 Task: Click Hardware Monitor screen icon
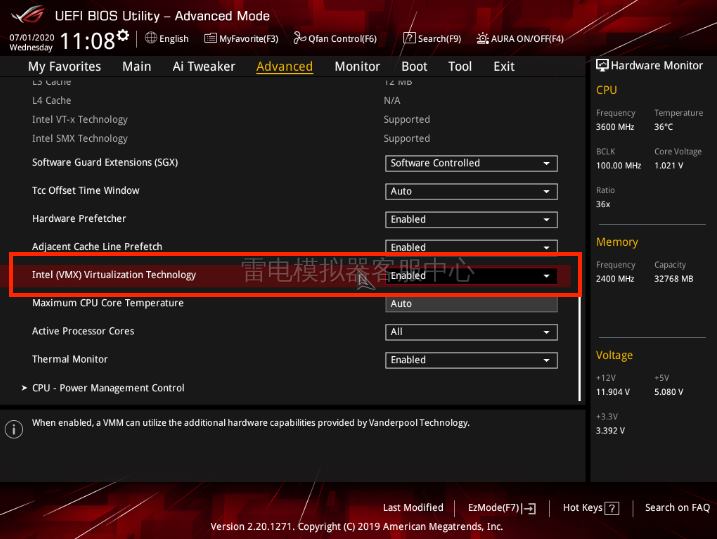[x=602, y=65]
